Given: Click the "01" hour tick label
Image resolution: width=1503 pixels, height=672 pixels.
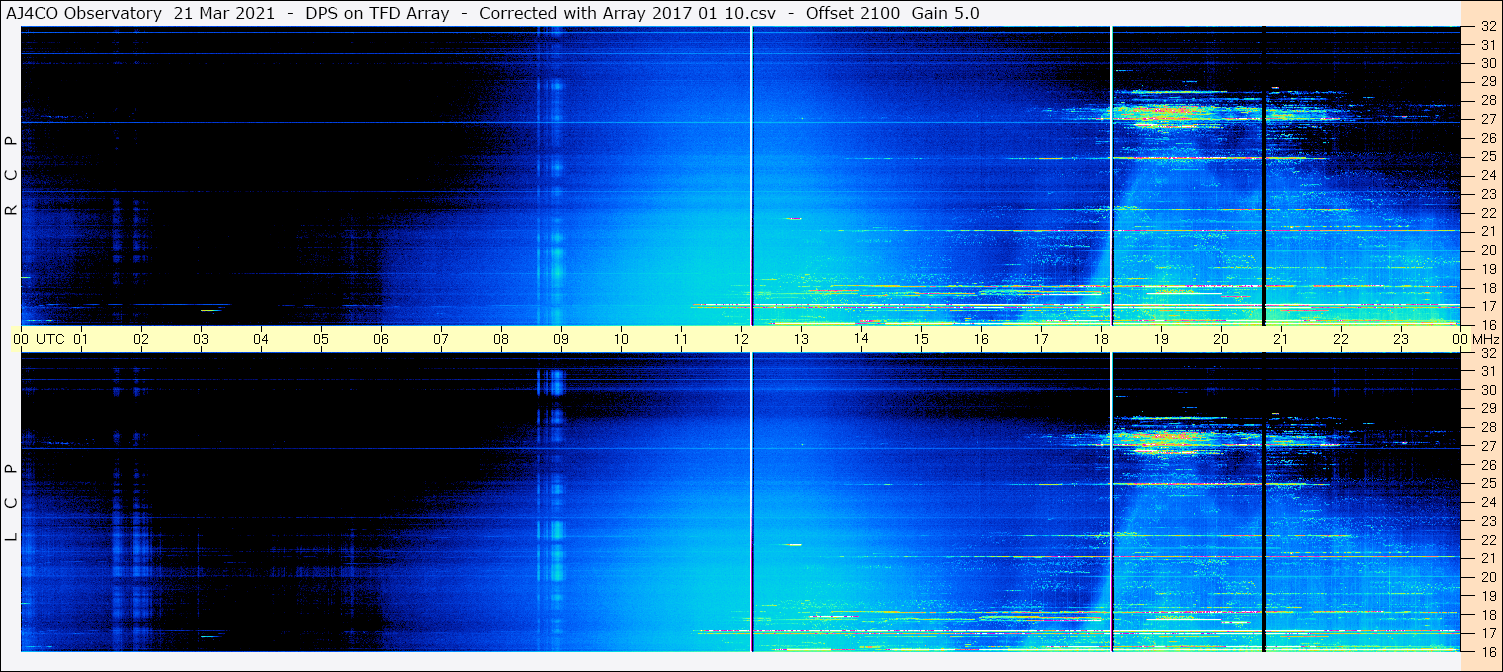Looking at the screenshot, I should point(81,339).
